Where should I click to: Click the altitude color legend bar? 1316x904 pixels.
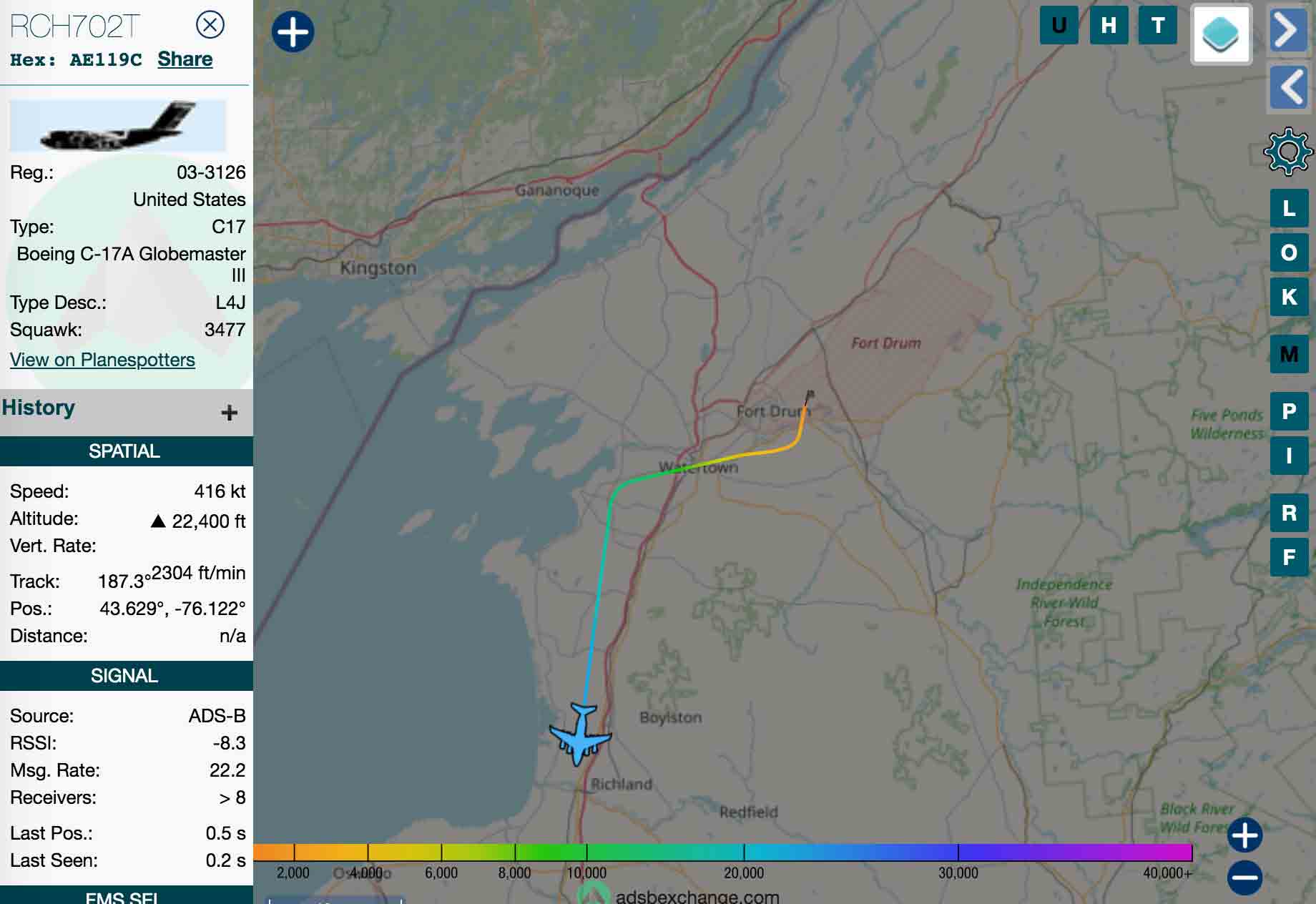(722, 852)
